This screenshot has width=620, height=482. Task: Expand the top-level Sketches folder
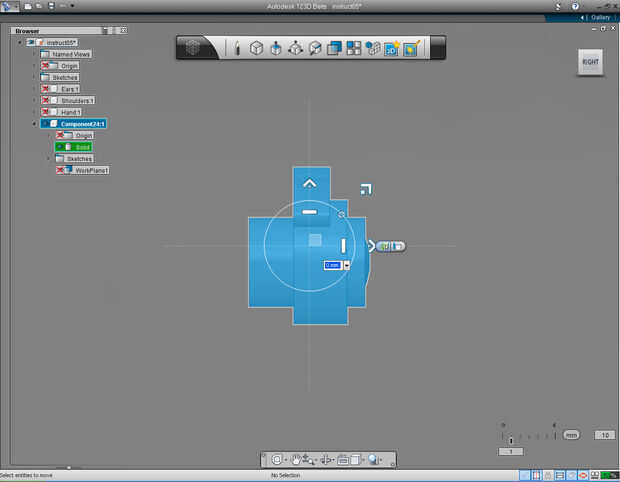pyautogui.click(x=34, y=77)
